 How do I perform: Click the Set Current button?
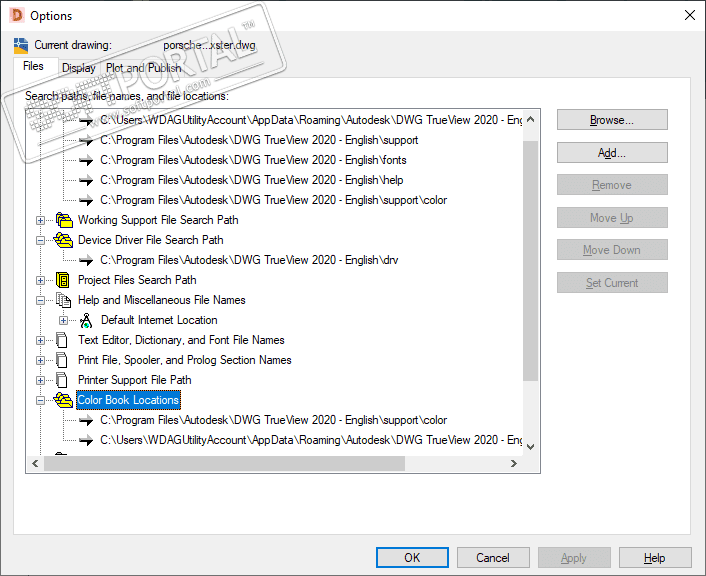click(612, 283)
